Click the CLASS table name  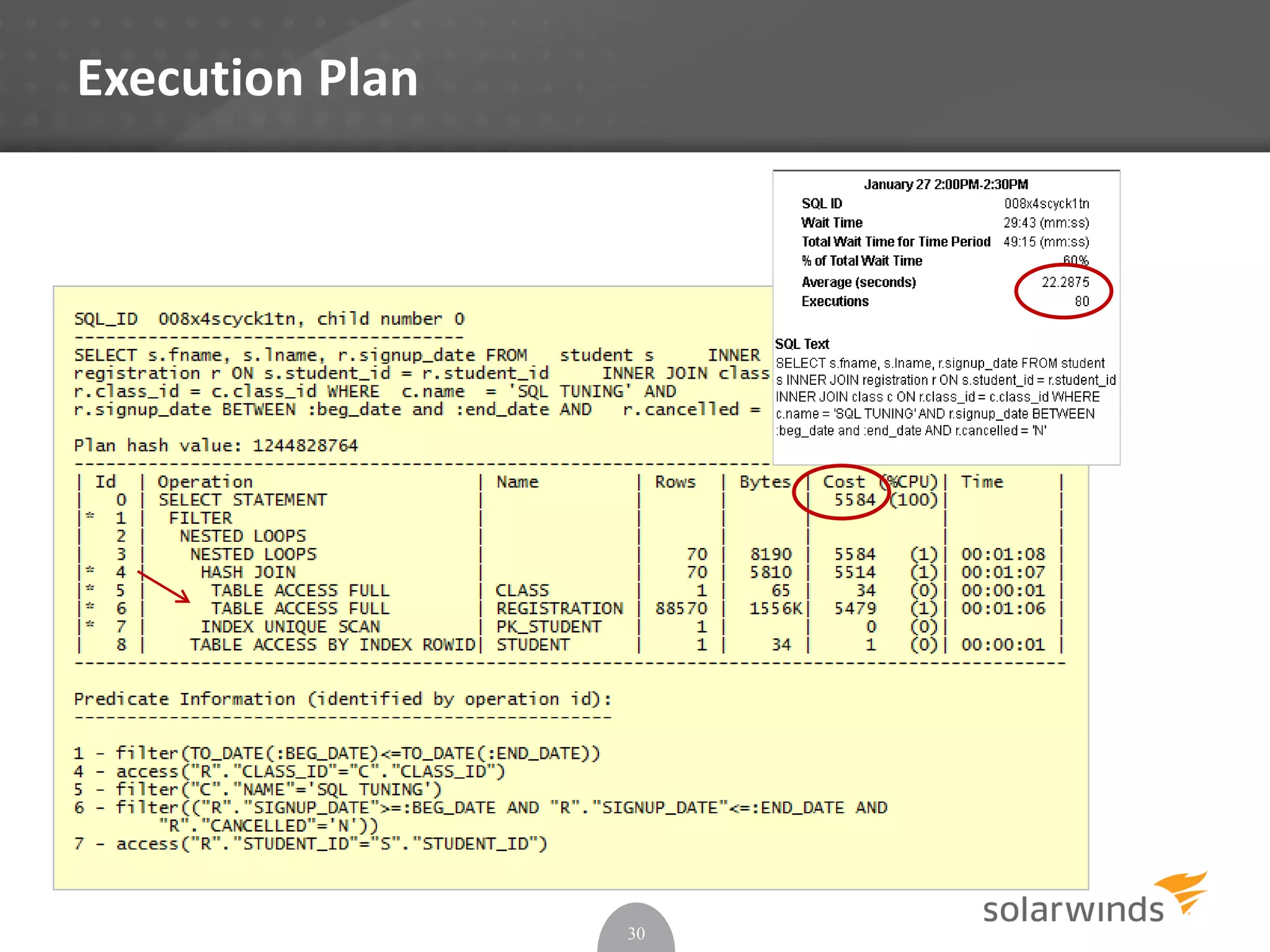pos(522,591)
